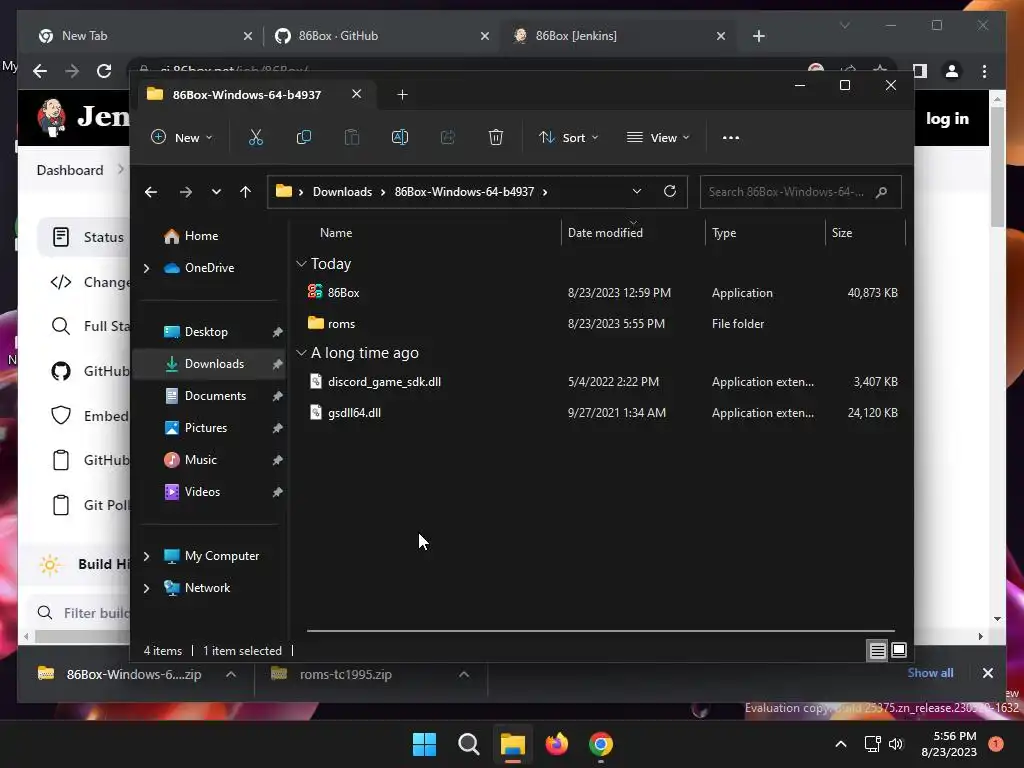Open Windows Start menu
1024x768 pixels.
pos(424,744)
